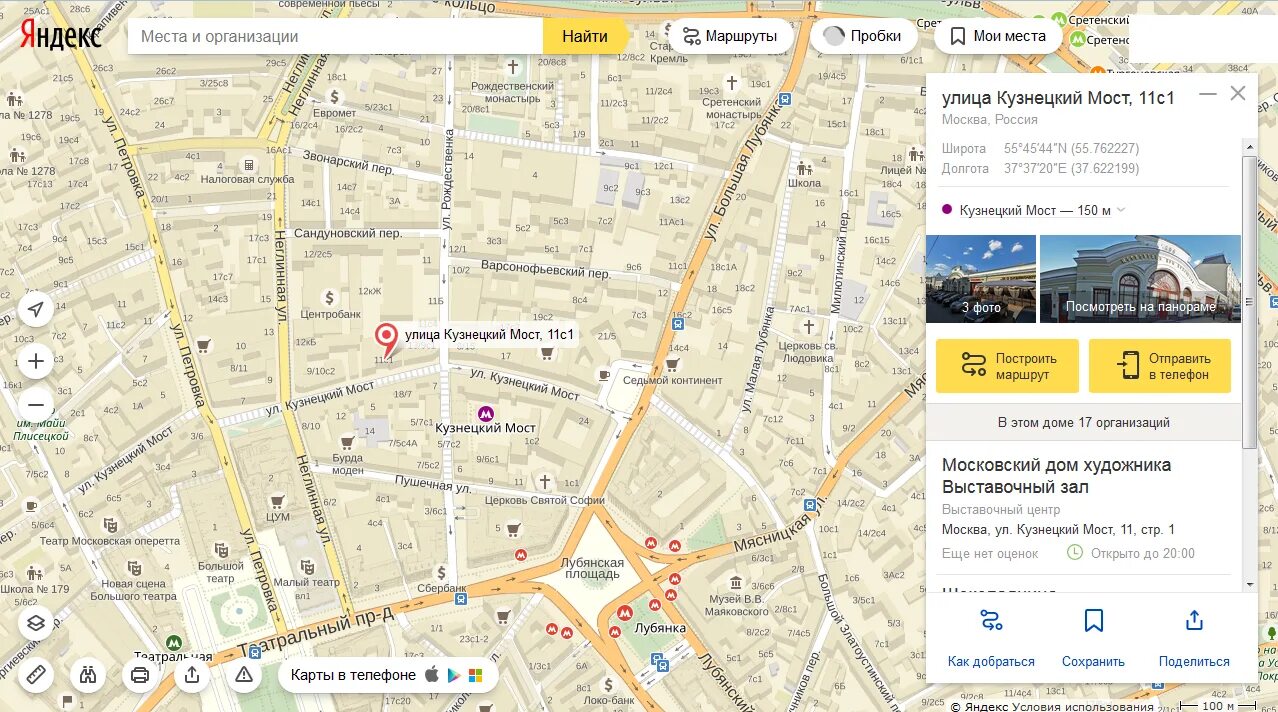Open Мои места bookmarks
Image resolution: width=1278 pixels, height=712 pixels.
point(996,36)
